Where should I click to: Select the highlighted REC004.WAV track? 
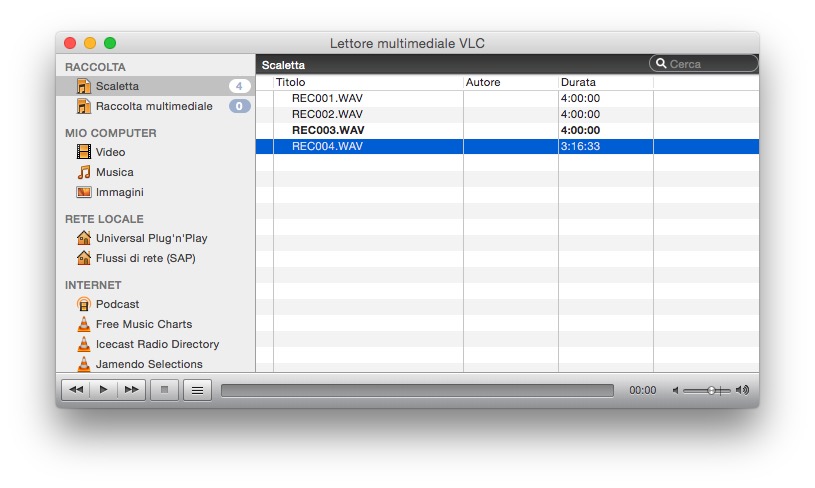(x=327, y=147)
